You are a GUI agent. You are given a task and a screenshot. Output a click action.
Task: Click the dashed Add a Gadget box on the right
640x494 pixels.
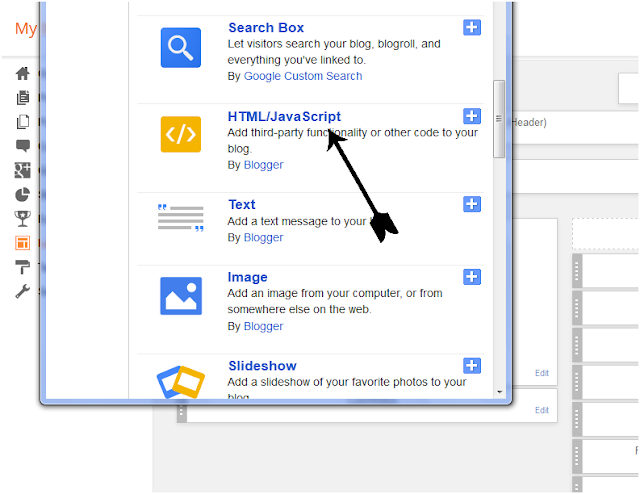pyautogui.click(x=606, y=234)
